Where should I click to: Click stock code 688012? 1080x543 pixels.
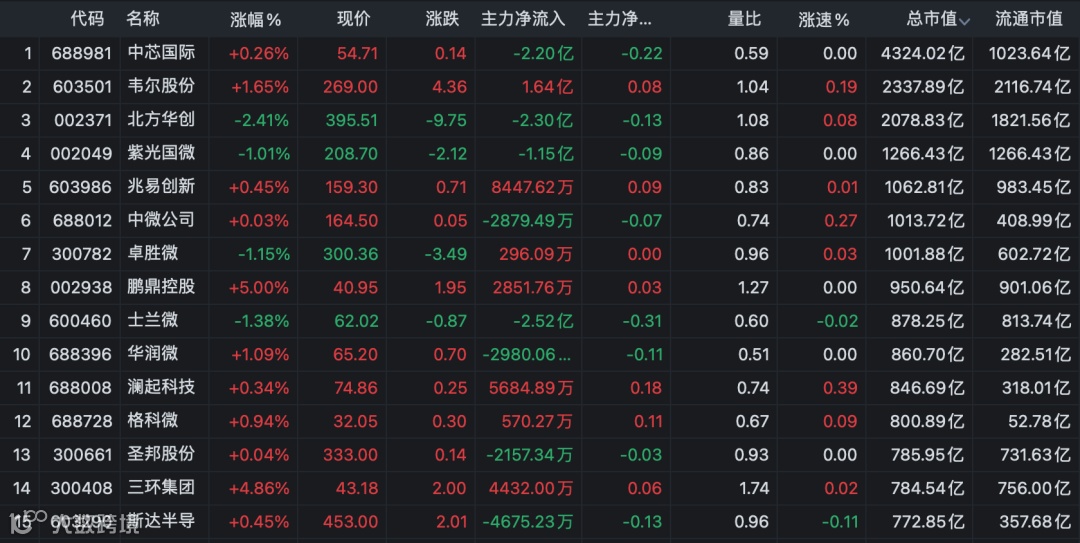[x=81, y=221]
